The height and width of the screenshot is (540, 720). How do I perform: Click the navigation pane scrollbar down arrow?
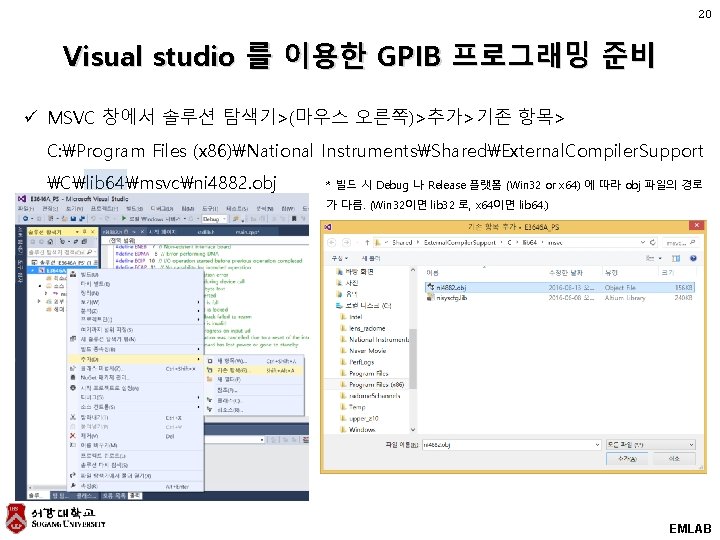point(412,430)
